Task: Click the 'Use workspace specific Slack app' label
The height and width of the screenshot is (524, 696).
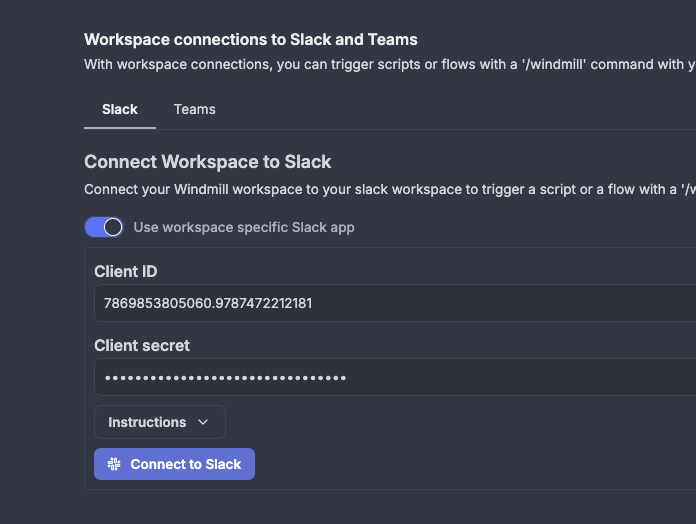Action: (243, 227)
